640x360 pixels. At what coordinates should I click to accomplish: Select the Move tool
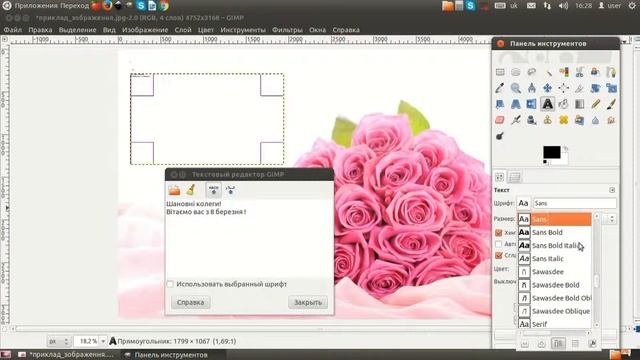pyautogui.click(x=548, y=88)
